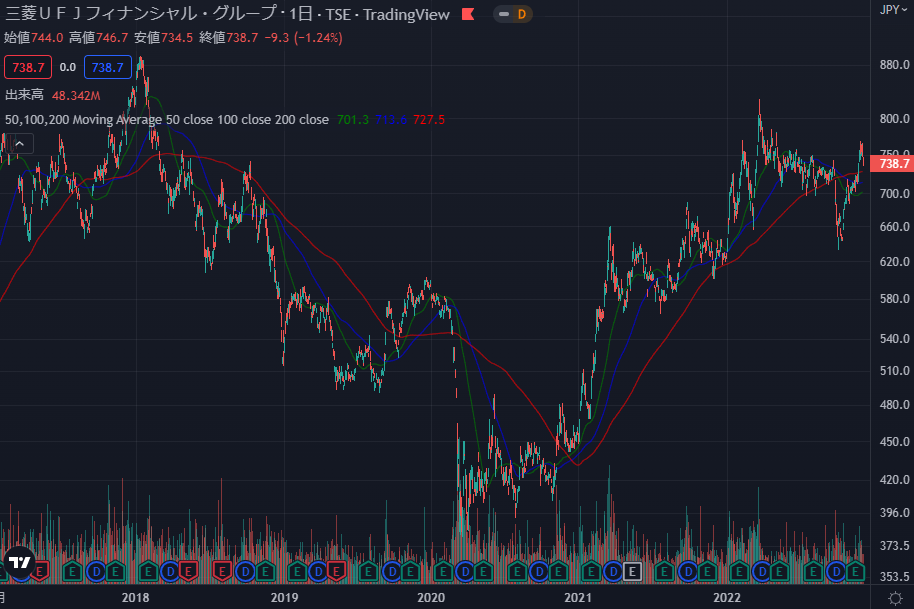914x609 pixels.
Task: Click the first D dividend marker after 2018
Action: point(170,571)
